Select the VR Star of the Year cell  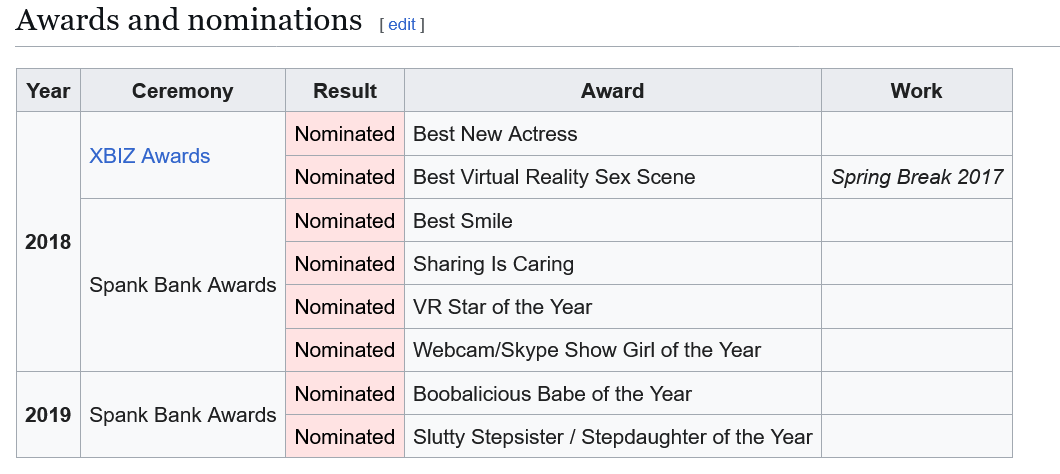tap(503, 307)
